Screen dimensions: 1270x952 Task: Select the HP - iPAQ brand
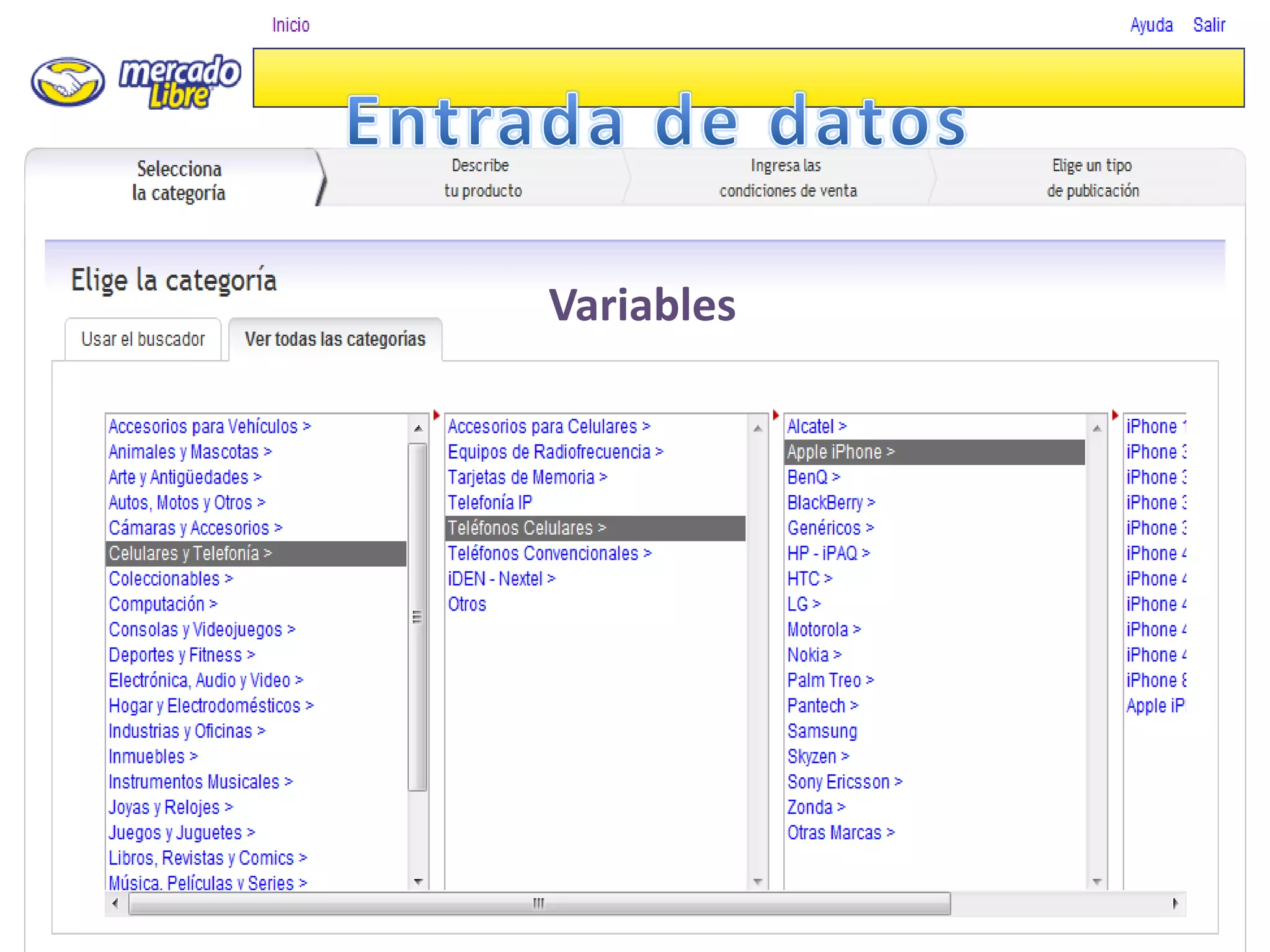(828, 553)
